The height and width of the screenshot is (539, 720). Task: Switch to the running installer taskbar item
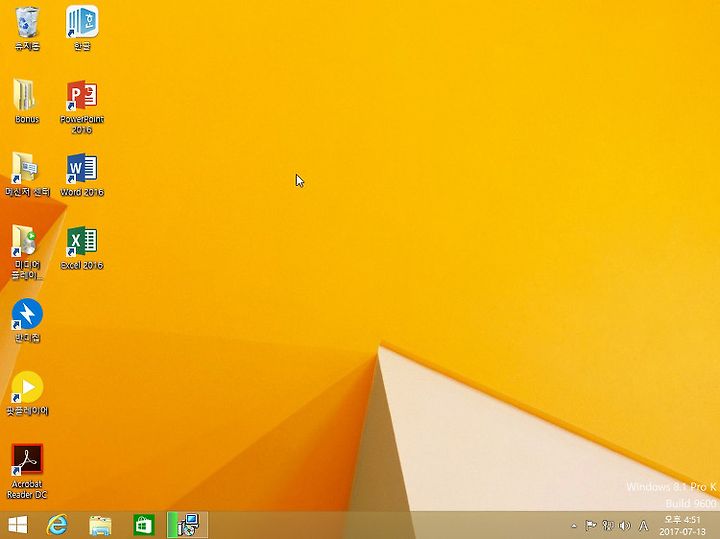click(187, 525)
